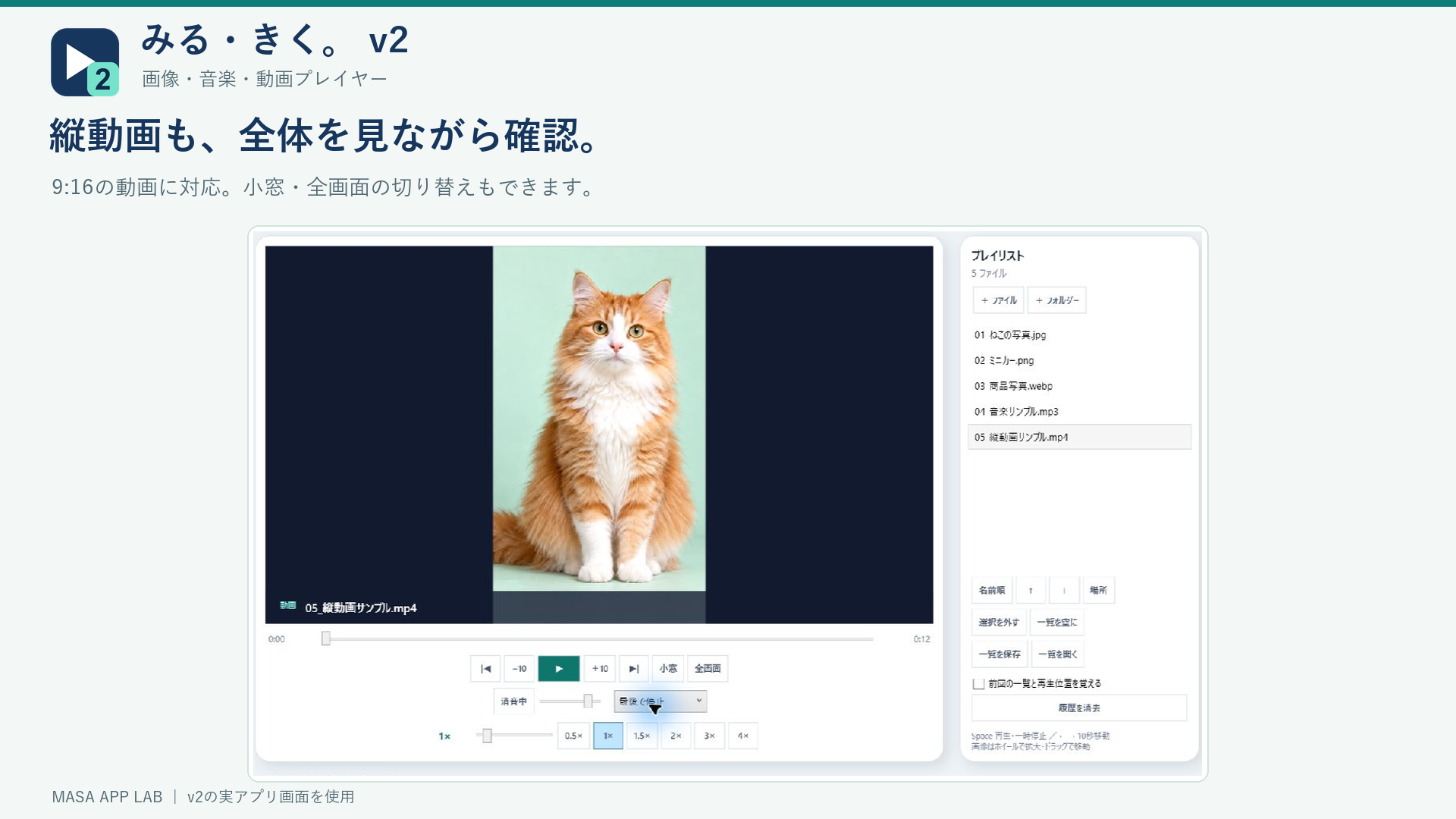
Task: Set playback speed to 2×
Action: click(x=676, y=736)
